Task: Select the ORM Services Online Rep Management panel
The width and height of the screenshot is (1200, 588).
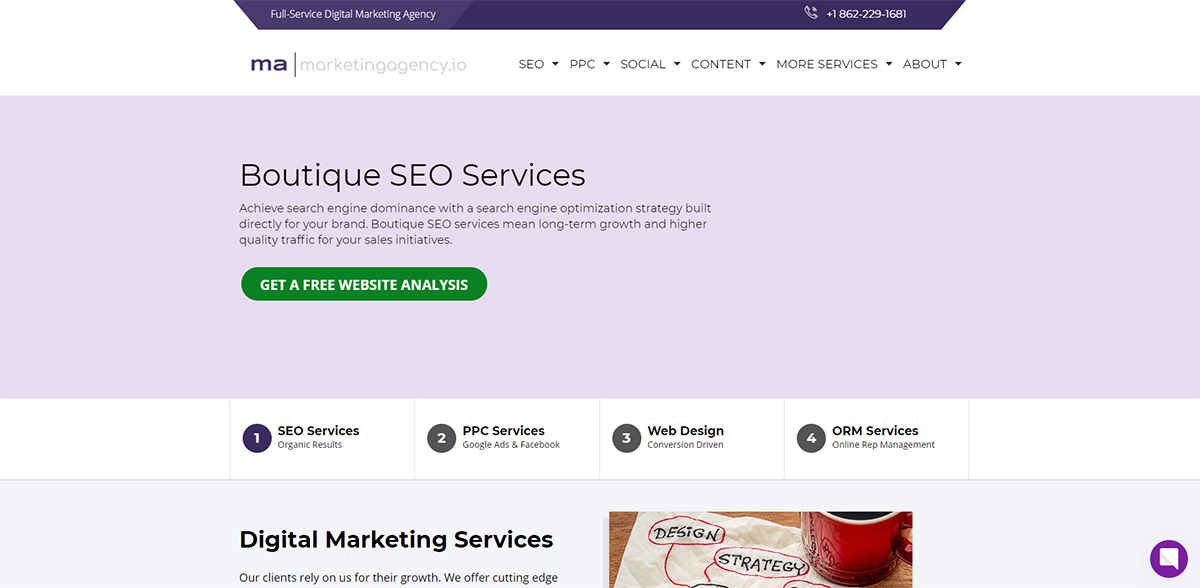Action: (875, 438)
